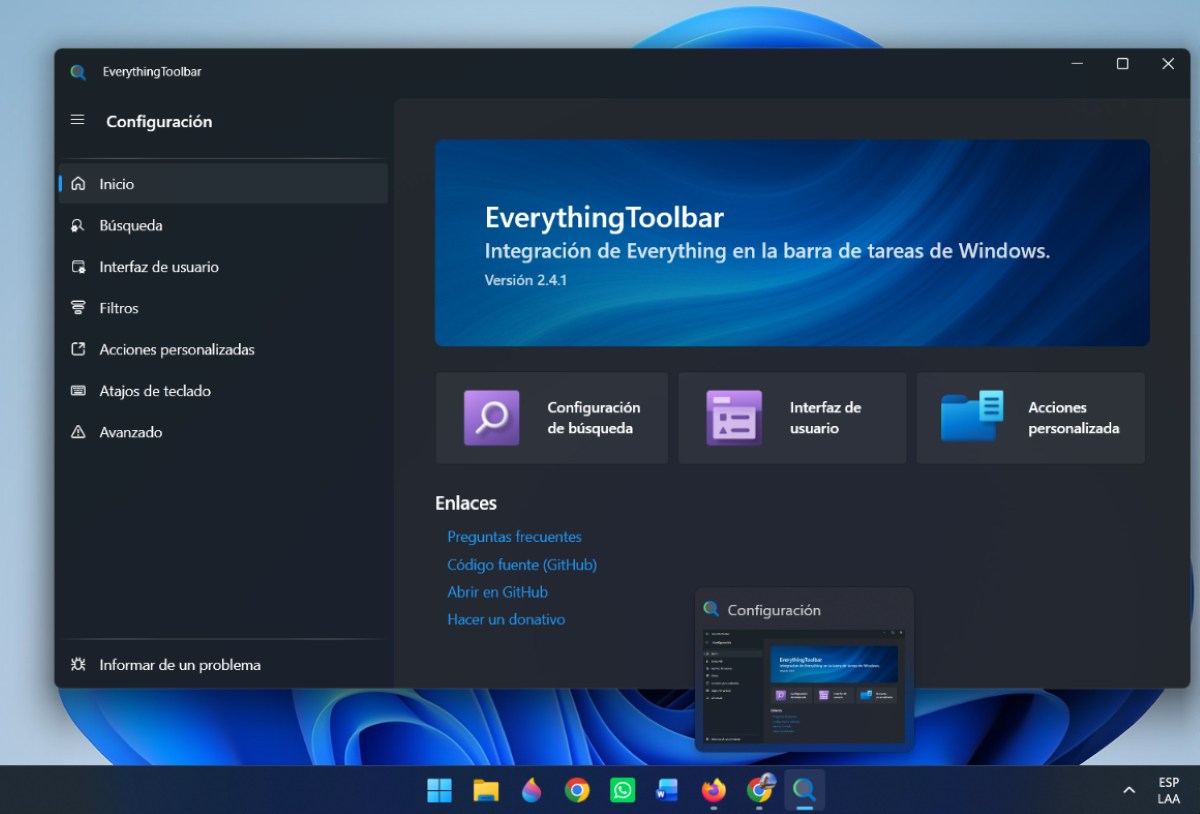1200x814 pixels.
Task: Open the Código fuente (GitHub) link
Action: click(x=522, y=565)
